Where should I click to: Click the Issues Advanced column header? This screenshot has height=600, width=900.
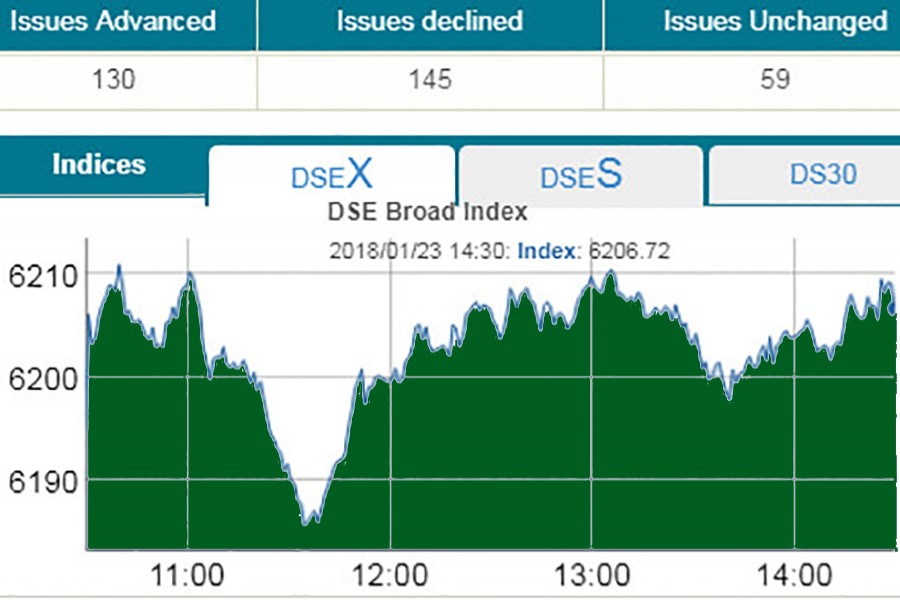[x=112, y=21]
